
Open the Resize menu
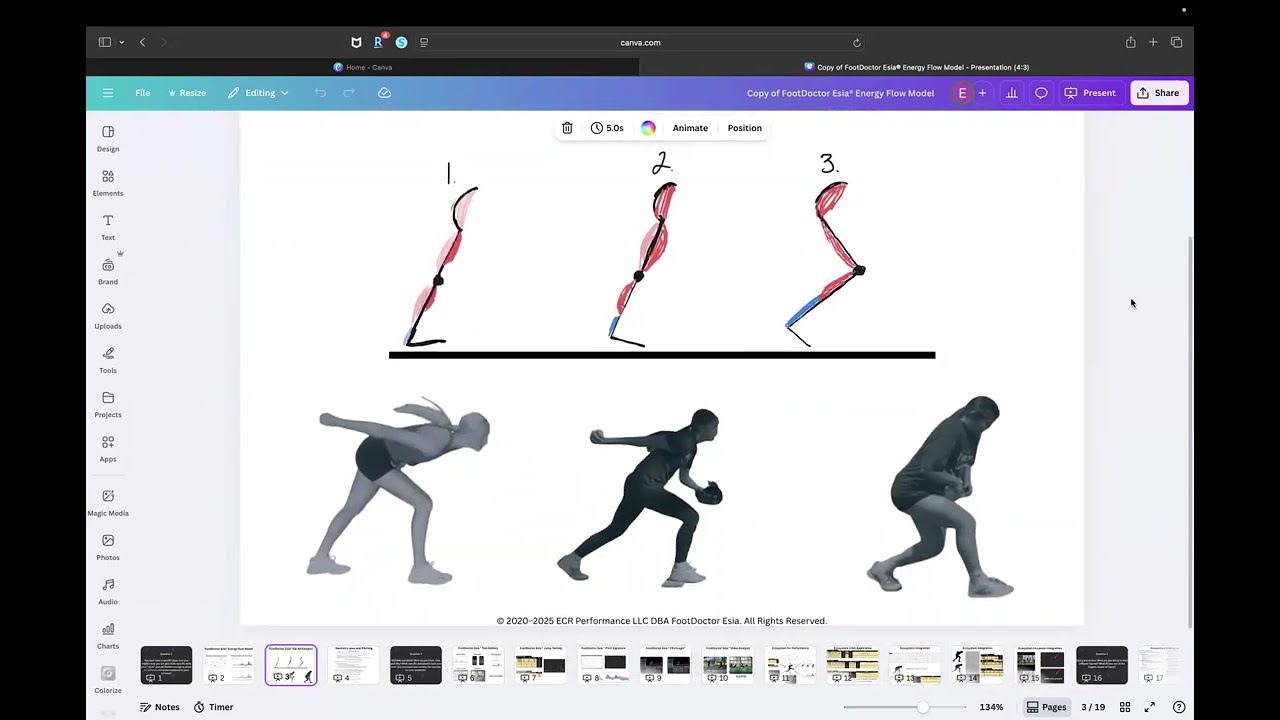(187, 93)
